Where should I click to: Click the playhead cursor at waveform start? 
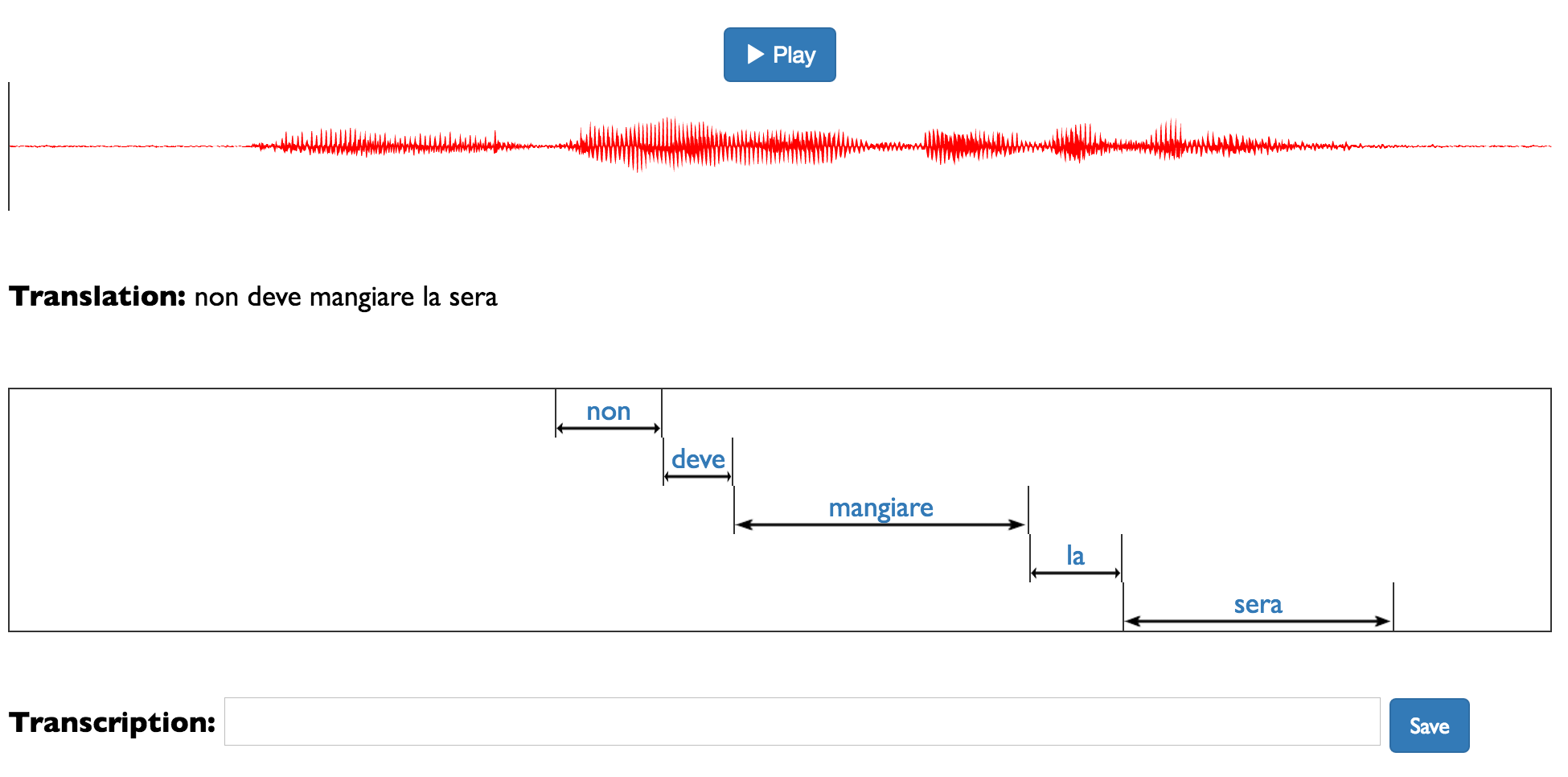pyautogui.click(x=9, y=146)
